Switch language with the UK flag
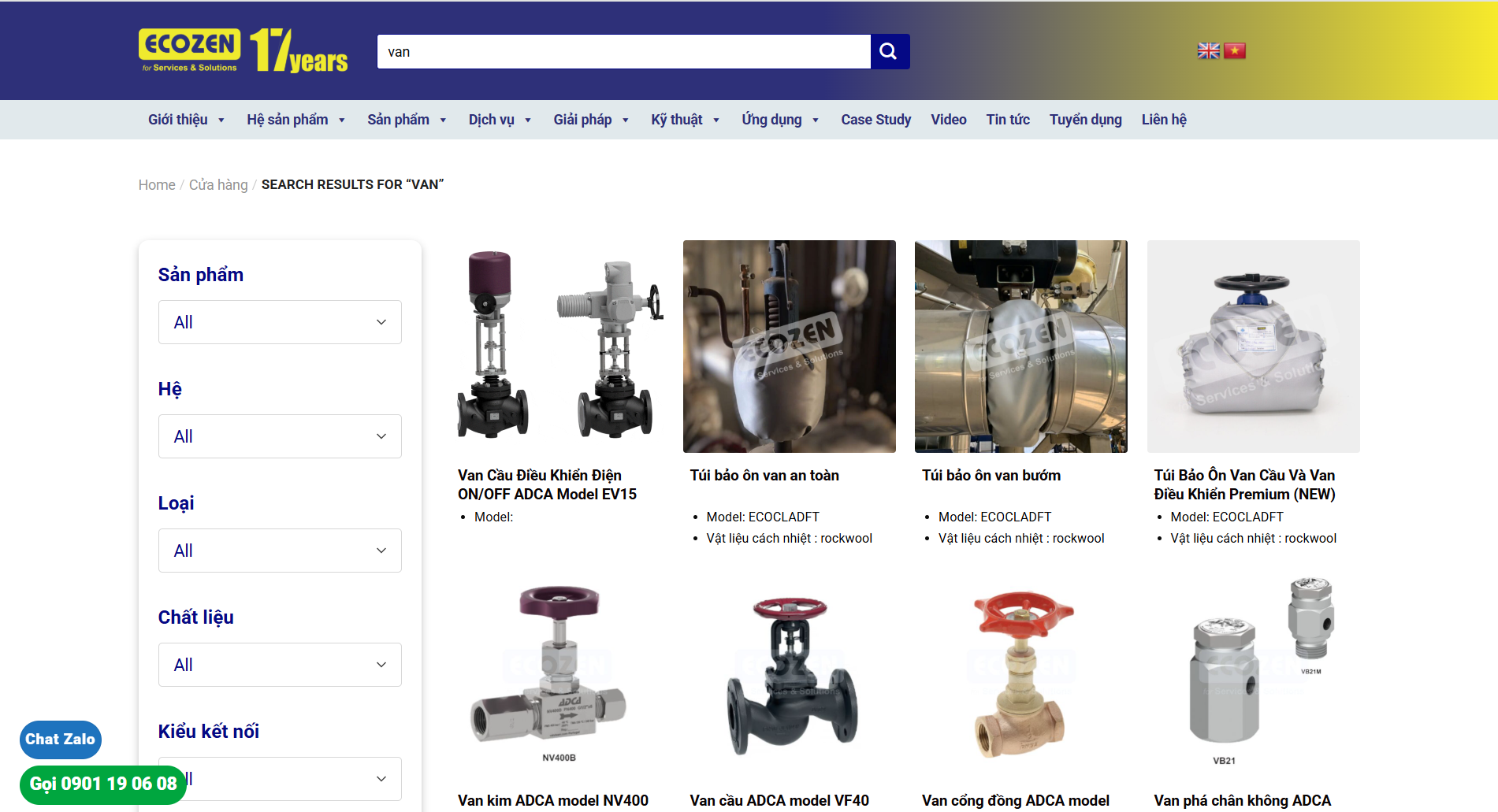The width and height of the screenshot is (1498, 812). click(x=1208, y=51)
